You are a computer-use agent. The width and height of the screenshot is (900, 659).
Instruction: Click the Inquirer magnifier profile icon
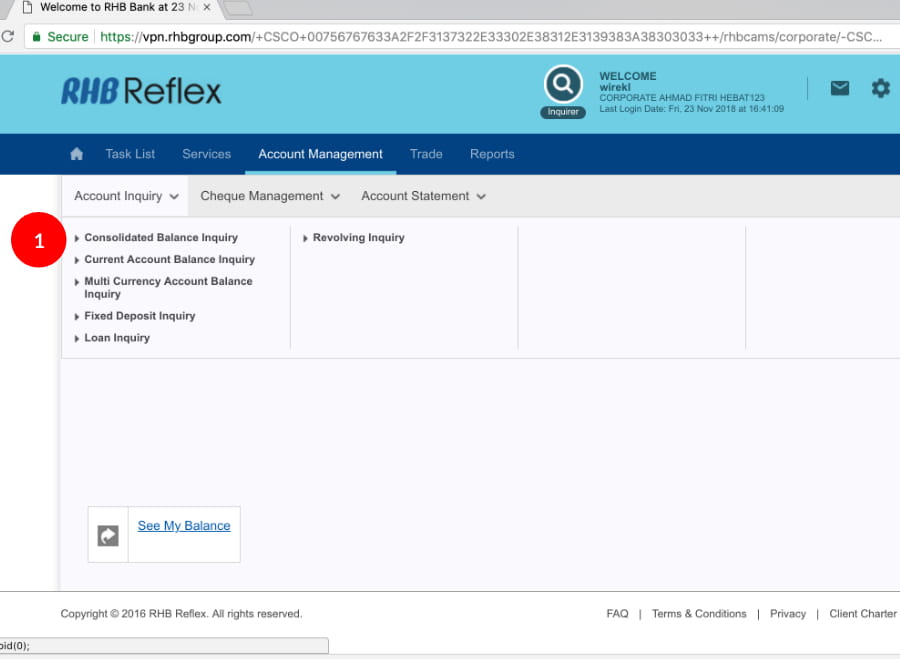click(x=563, y=86)
